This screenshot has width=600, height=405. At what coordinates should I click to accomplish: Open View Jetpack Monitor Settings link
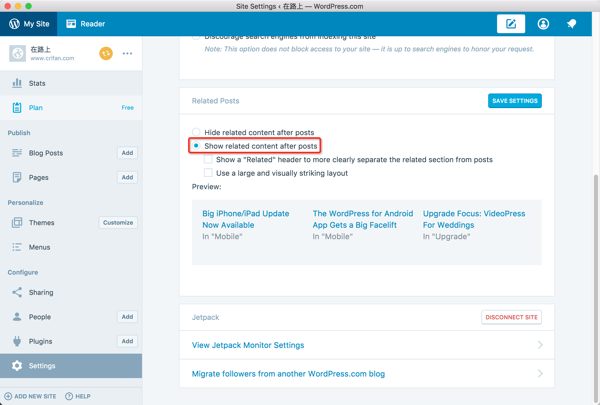pyautogui.click(x=248, y=345)
